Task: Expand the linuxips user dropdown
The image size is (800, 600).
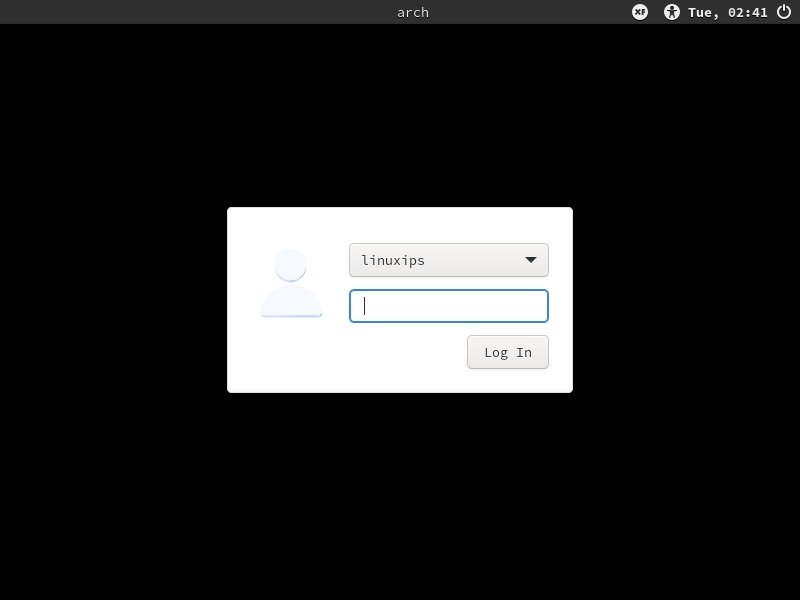Action: 449,260
